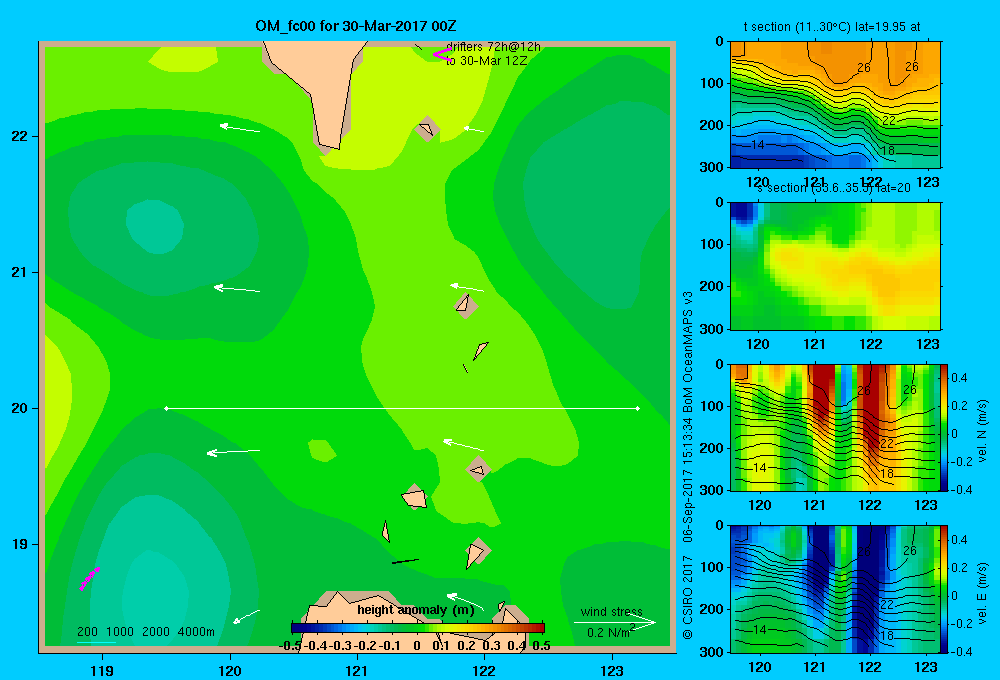Click the small island just south of latitude 21
The height and width of the screenshot is (680, 1000).
point(466,304)
